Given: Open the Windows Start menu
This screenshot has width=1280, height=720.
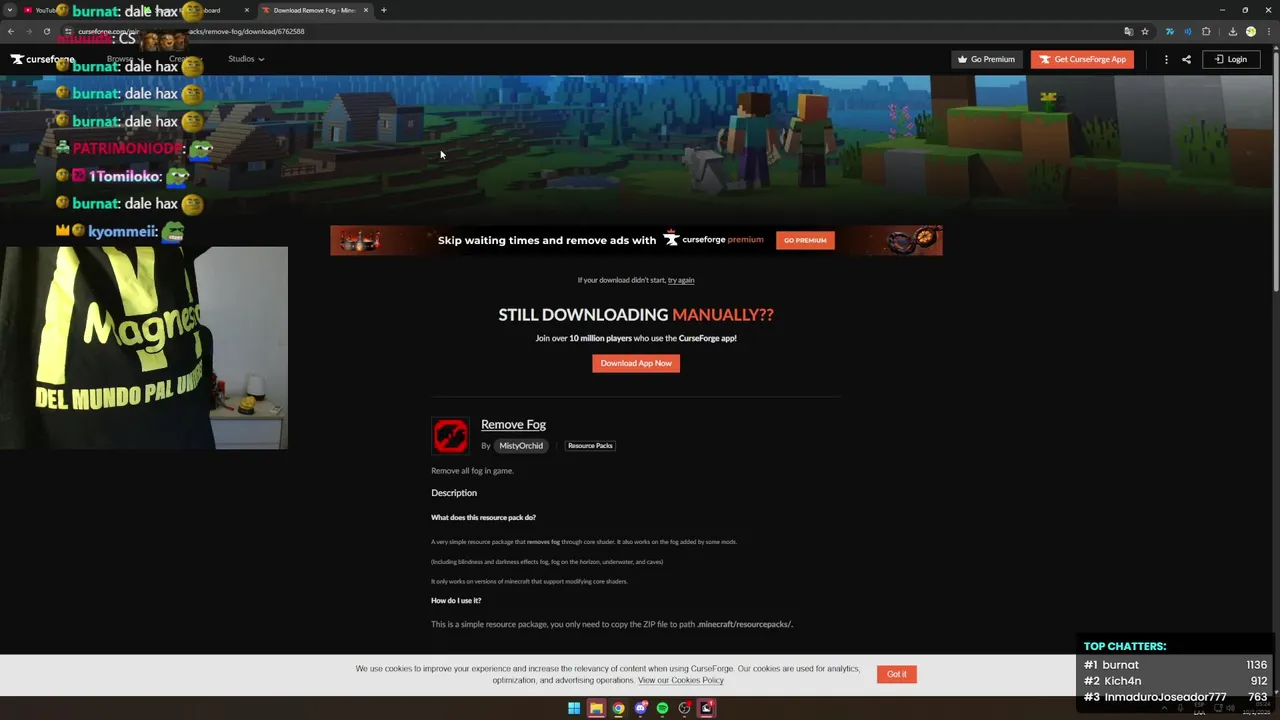Looking at the screenshot, I should (574, 708).
